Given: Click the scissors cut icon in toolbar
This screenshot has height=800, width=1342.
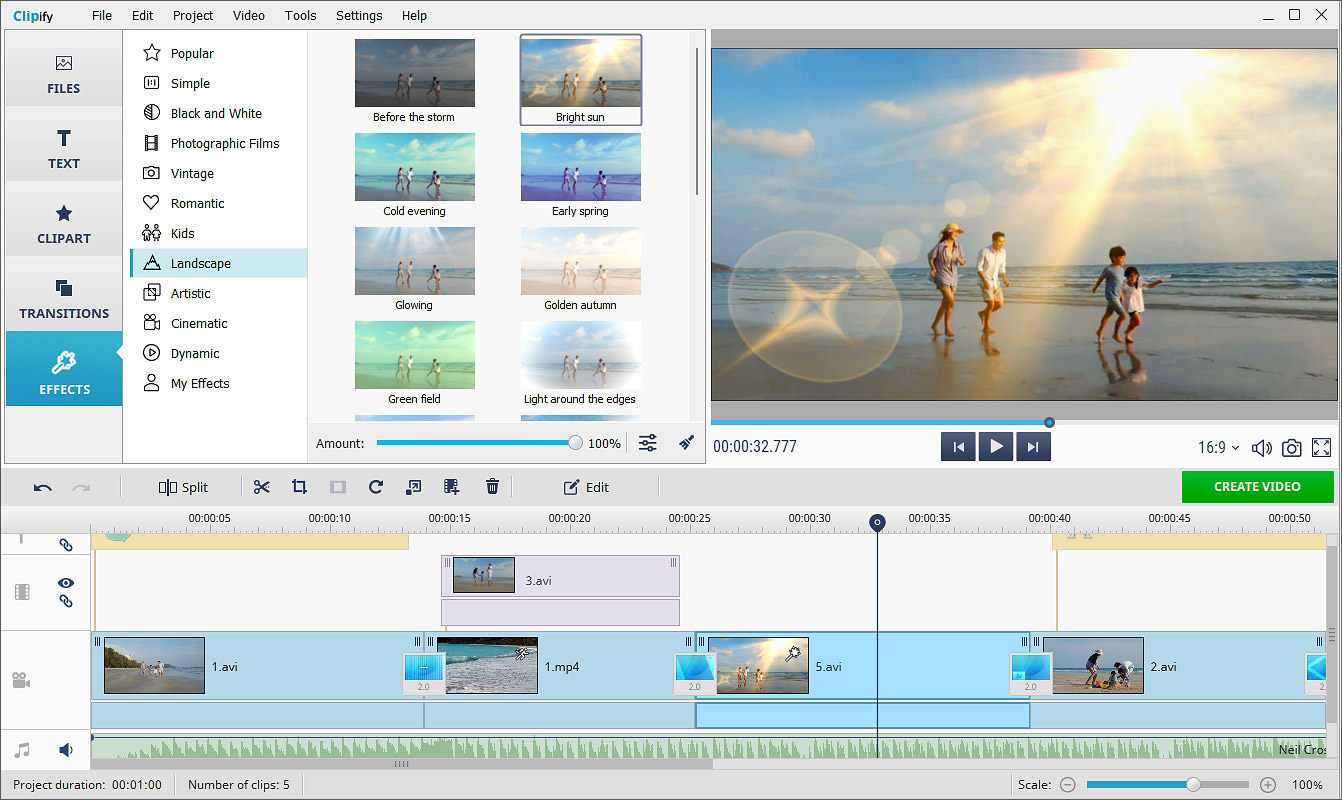Looking at the screenshot, I should point(262,487).
